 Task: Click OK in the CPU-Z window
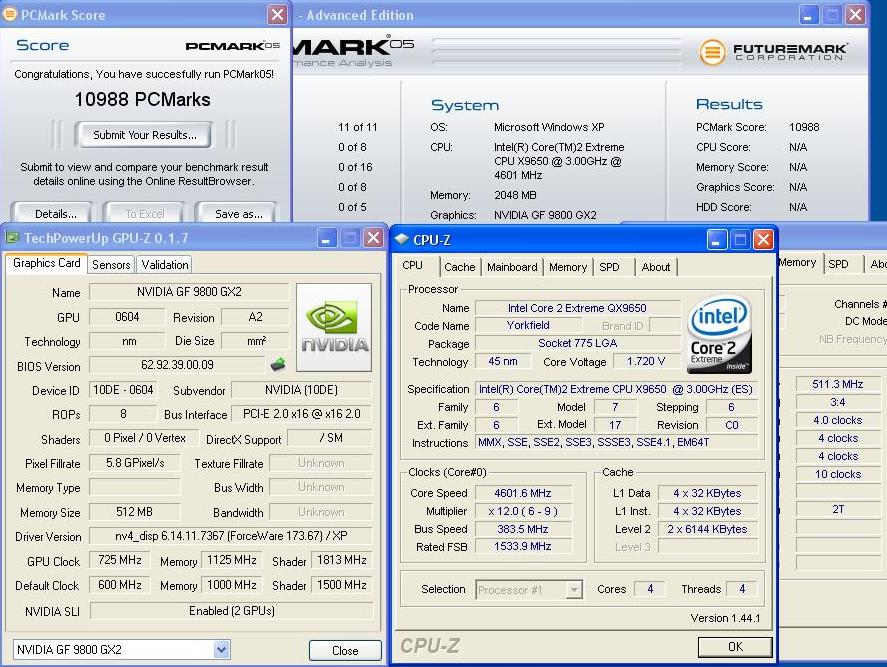tap(735, 647)
